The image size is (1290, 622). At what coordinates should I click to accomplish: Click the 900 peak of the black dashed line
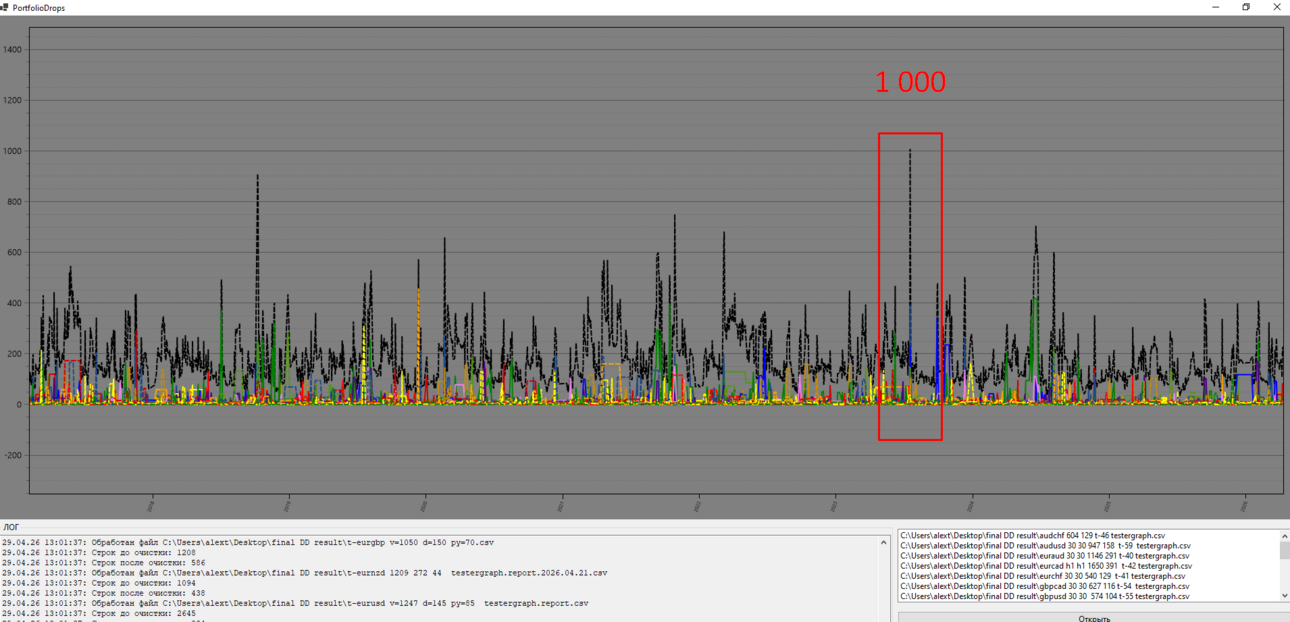click(258, 177)
